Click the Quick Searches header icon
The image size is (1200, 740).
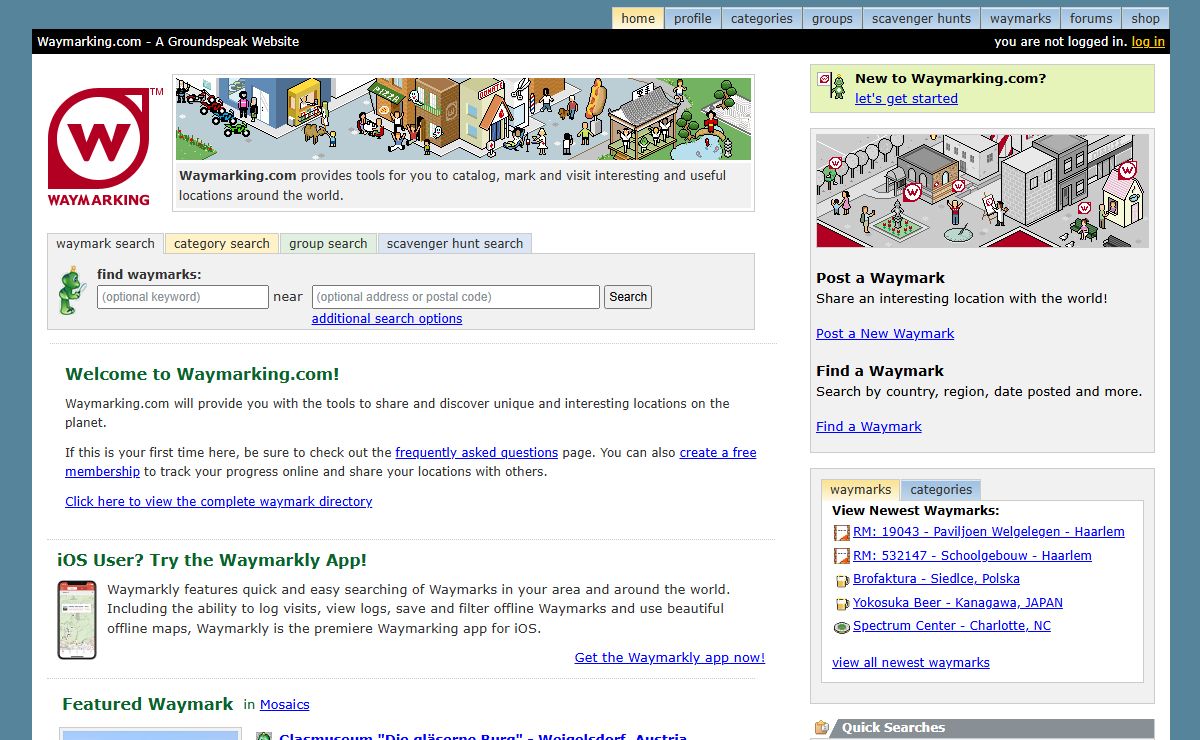[822, 728]
